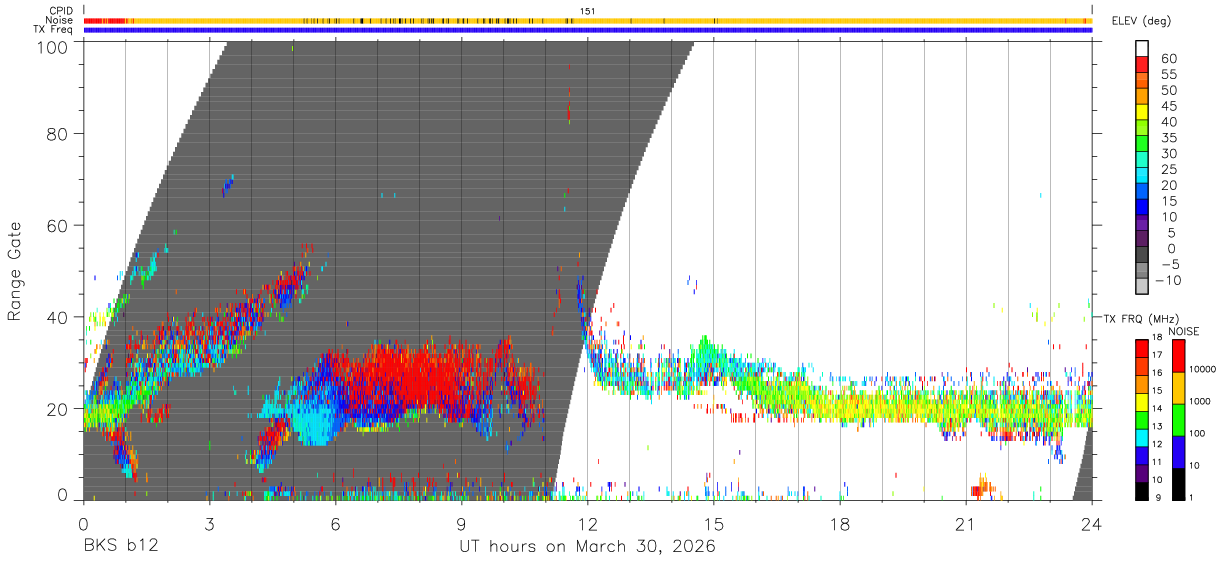Pick the black bottom segment of TX FRQ colorbar
1228x567 pixels.
tap(1142, 491)
